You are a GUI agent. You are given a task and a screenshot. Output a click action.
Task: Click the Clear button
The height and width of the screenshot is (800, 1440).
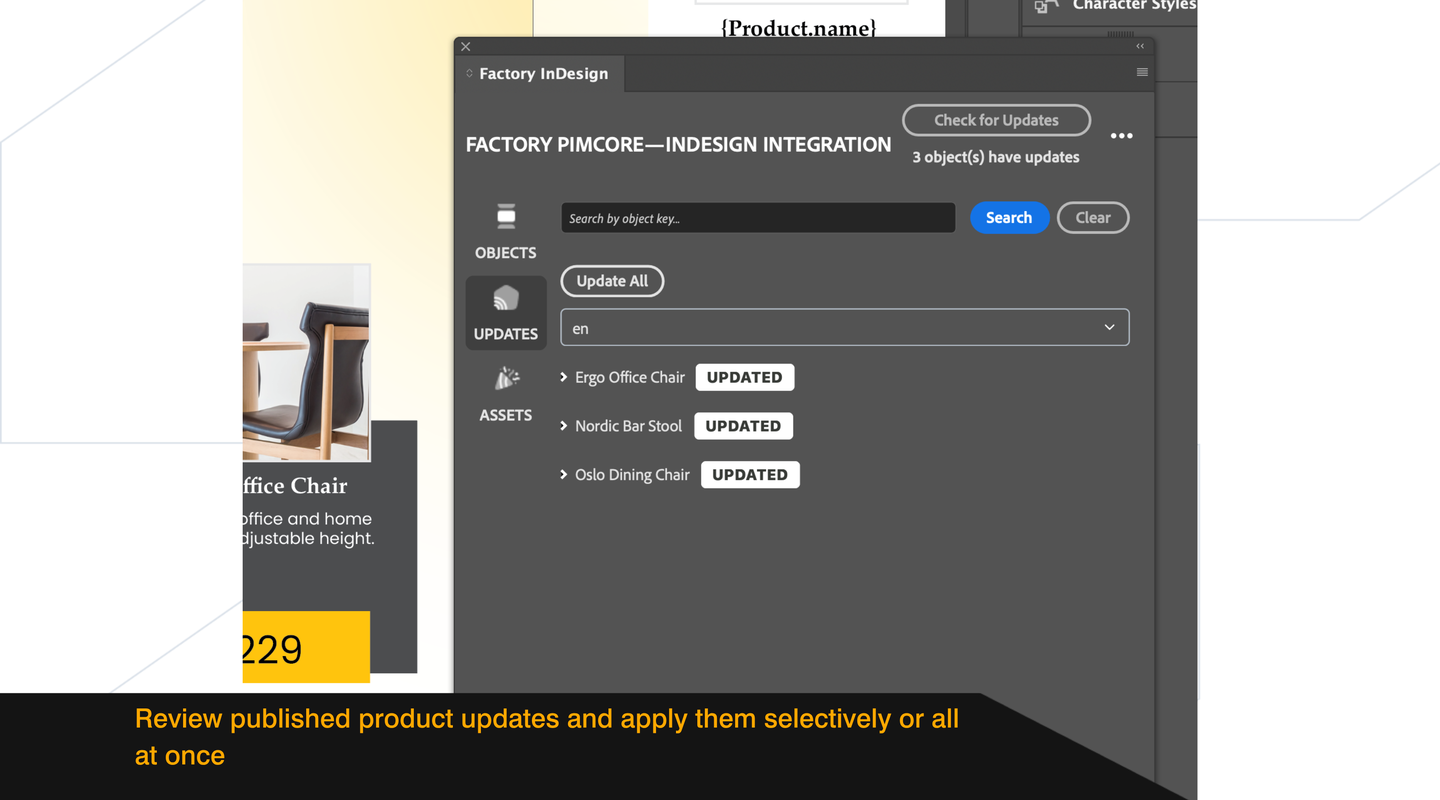click(x=1093, y=218)
